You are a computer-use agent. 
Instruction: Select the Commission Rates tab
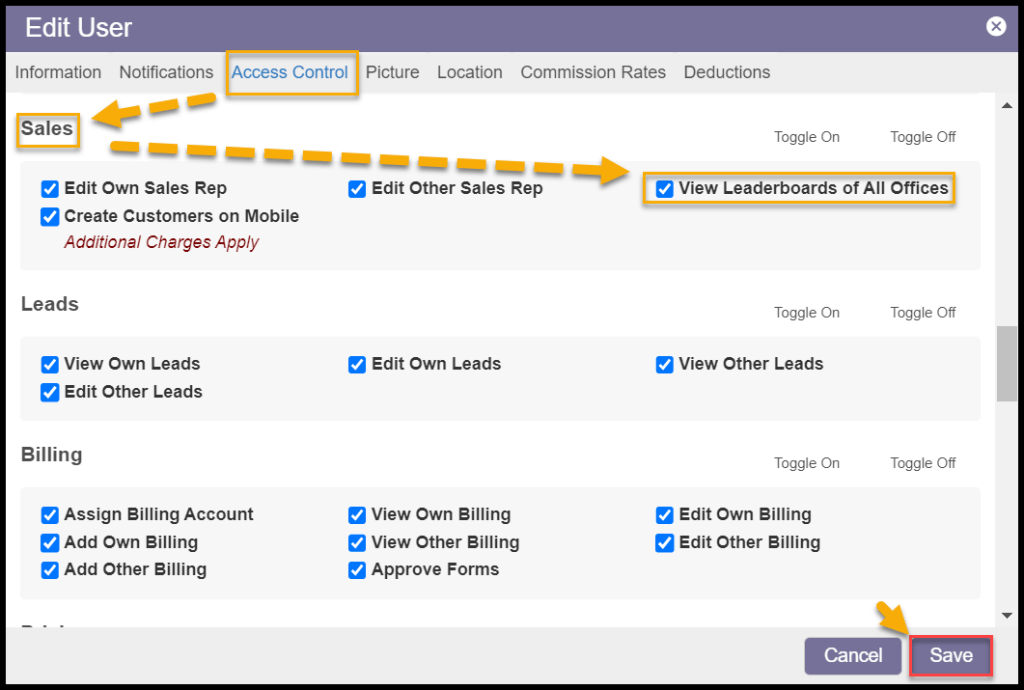click(593, 72)
